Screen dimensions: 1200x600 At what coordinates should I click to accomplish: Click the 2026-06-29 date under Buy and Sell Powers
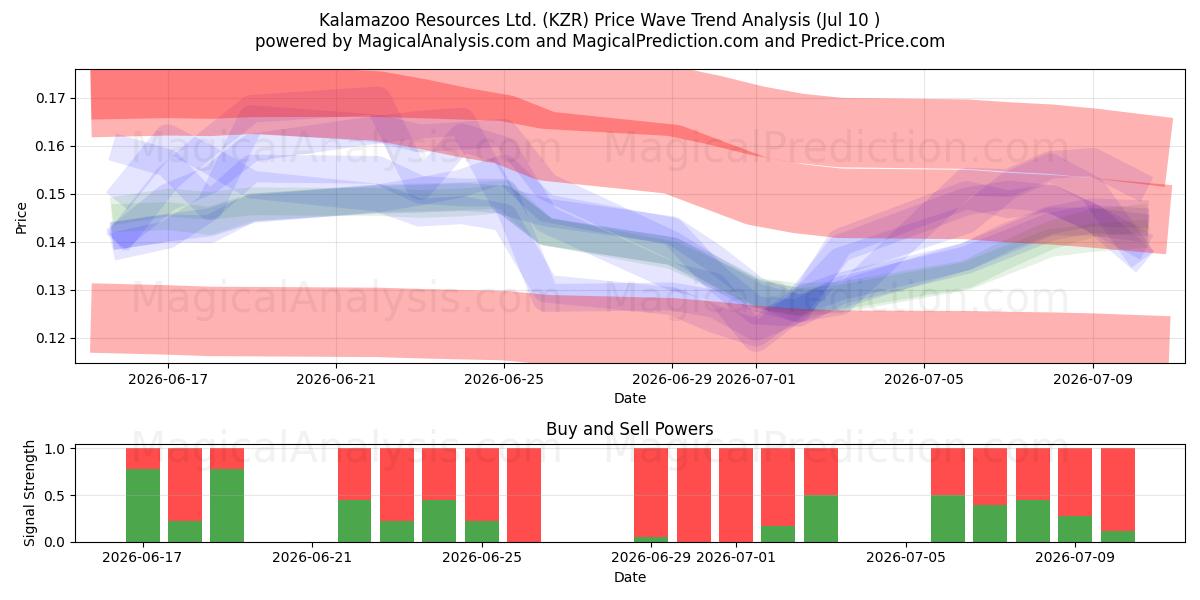(x=651, y=558)
